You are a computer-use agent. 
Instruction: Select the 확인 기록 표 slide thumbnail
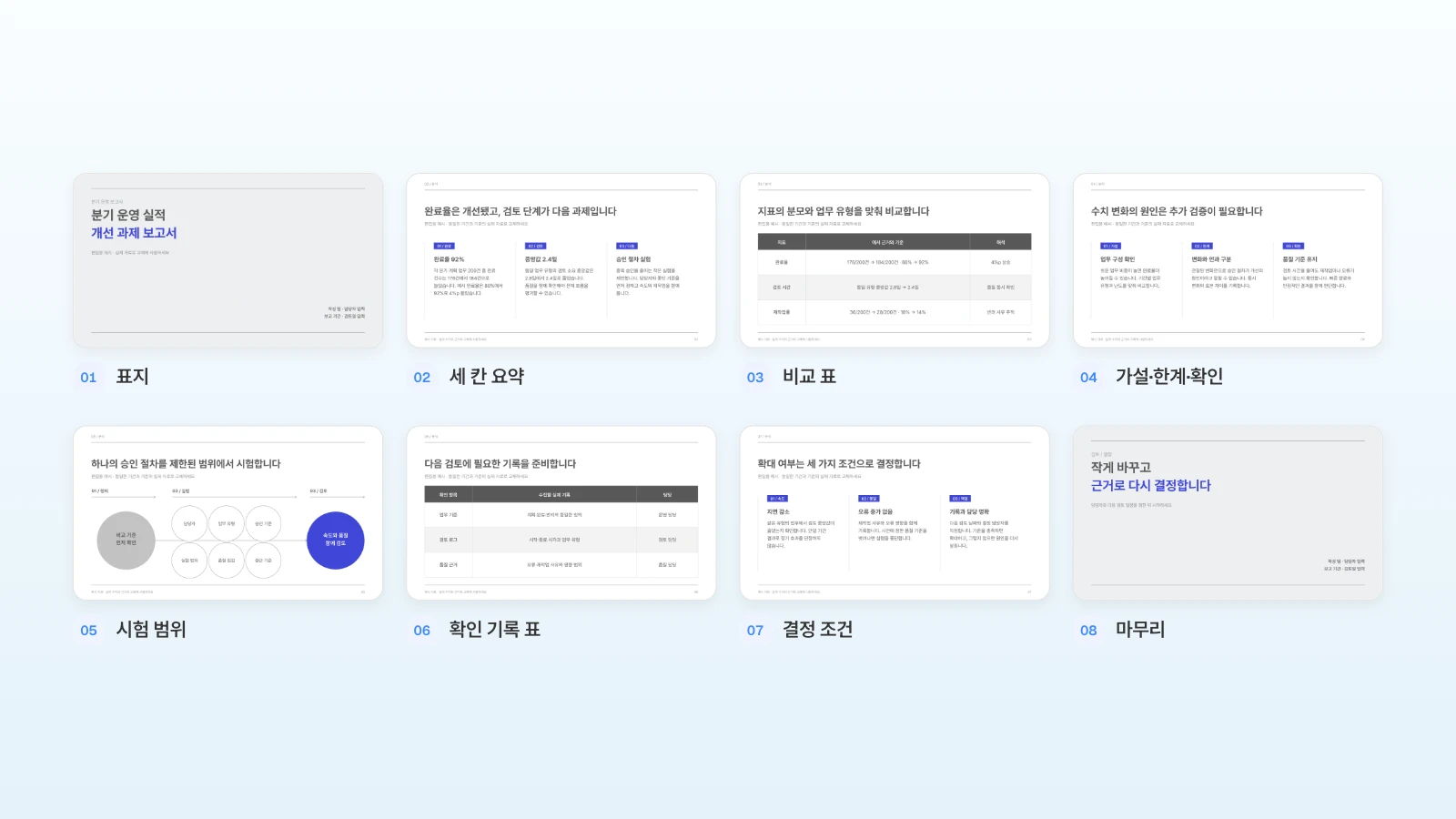[x=561, y=513]
